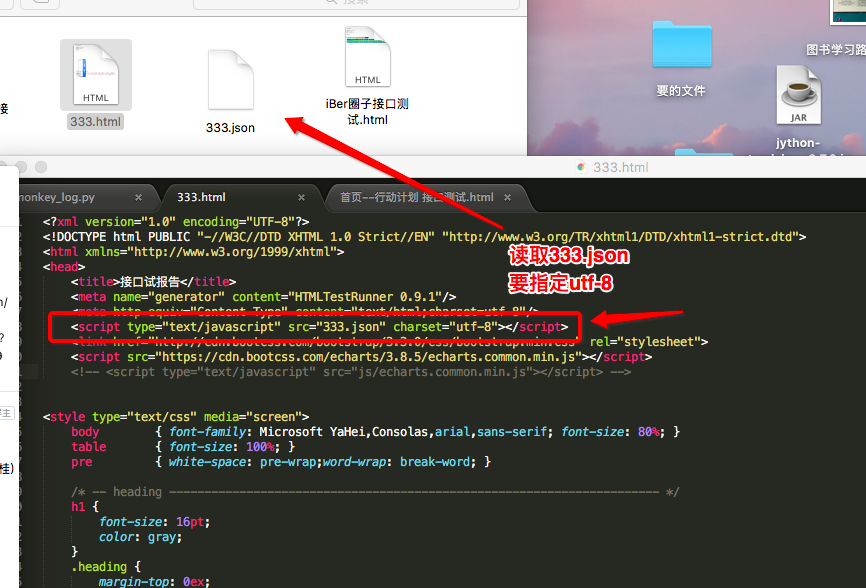Image resolution: width=866 pixels, height=588 pixels.
Task: Open the 要的文件 folder on desktop
Action: pos(682,44)
